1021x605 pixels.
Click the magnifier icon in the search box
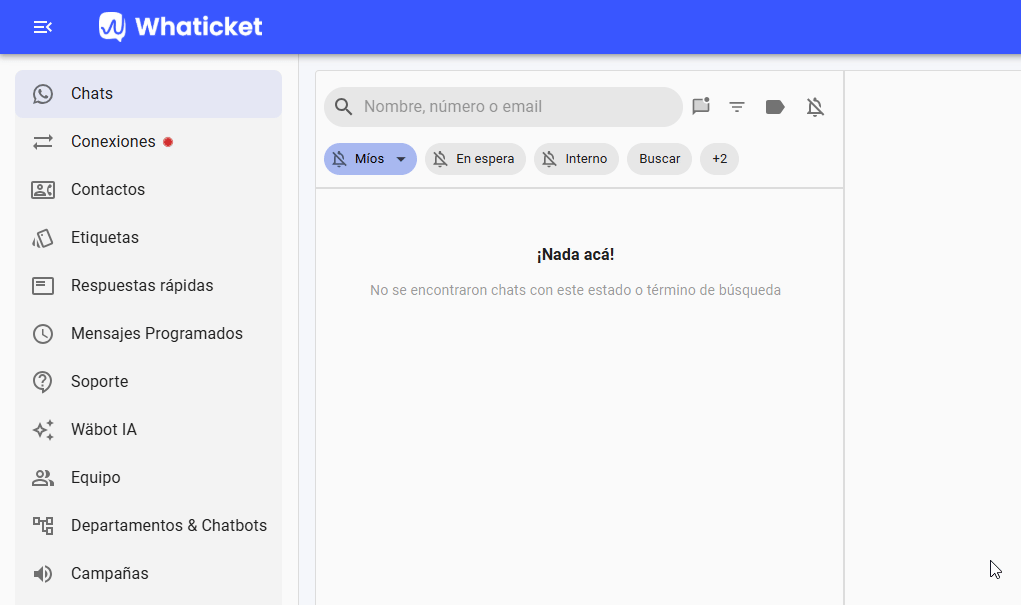click(344, 107)
